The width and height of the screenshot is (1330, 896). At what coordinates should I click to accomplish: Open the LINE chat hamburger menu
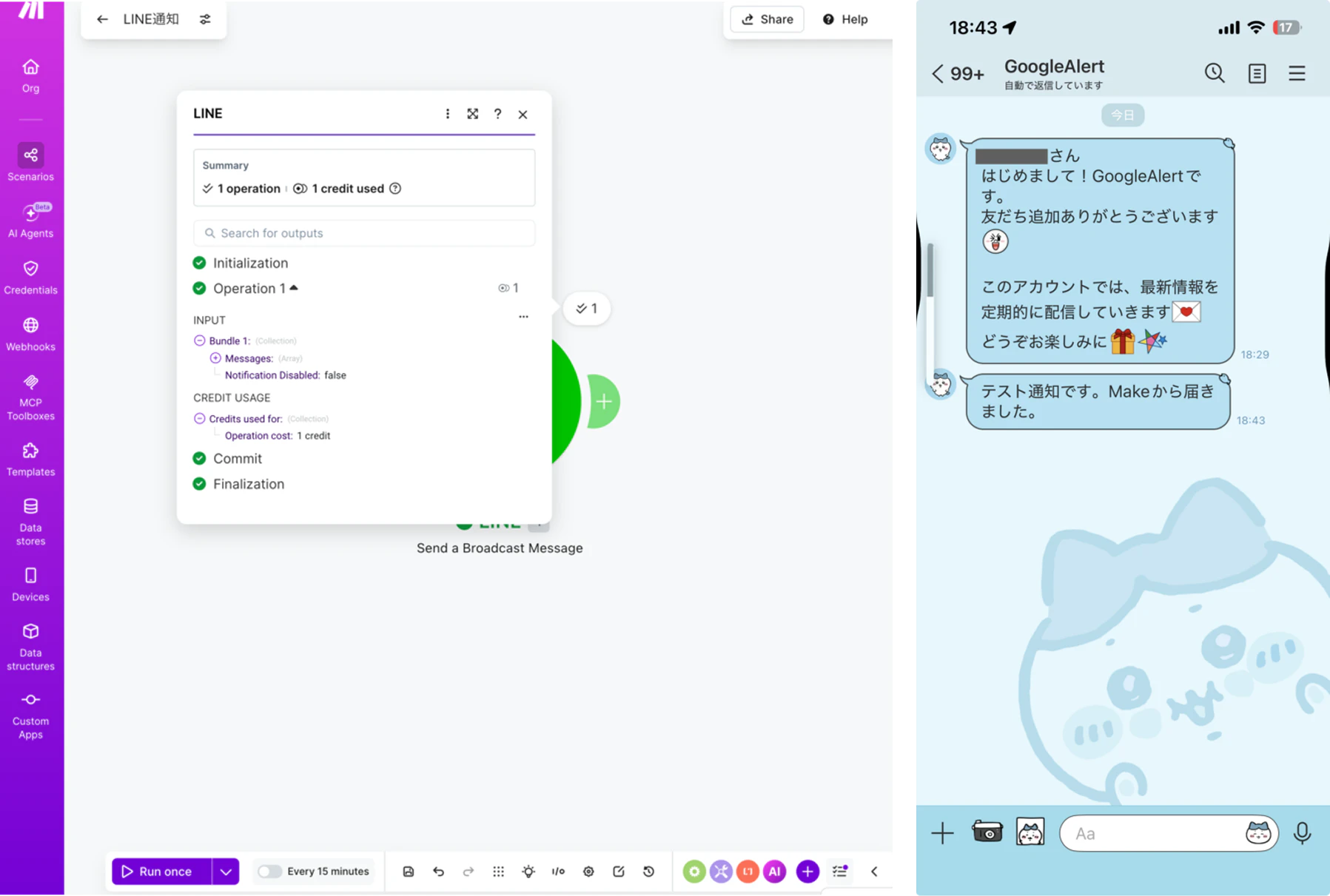point(1297,73)
